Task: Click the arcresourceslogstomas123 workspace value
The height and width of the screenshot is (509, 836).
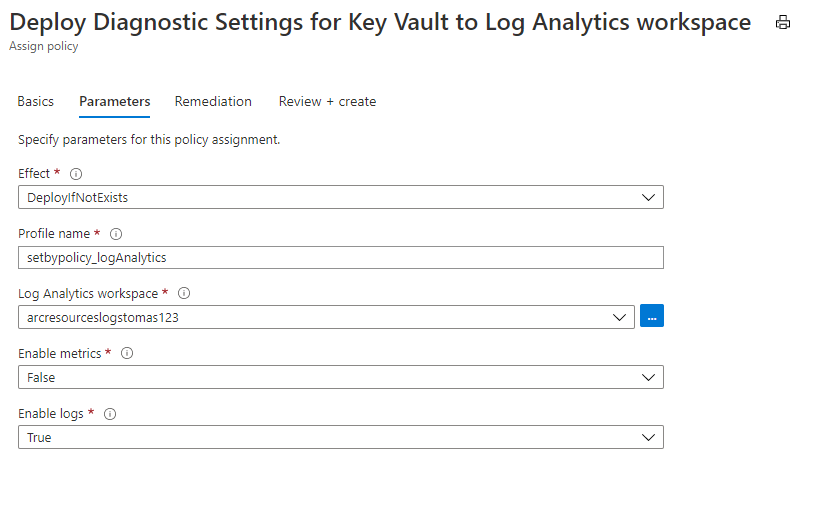Action: (103, 318)
